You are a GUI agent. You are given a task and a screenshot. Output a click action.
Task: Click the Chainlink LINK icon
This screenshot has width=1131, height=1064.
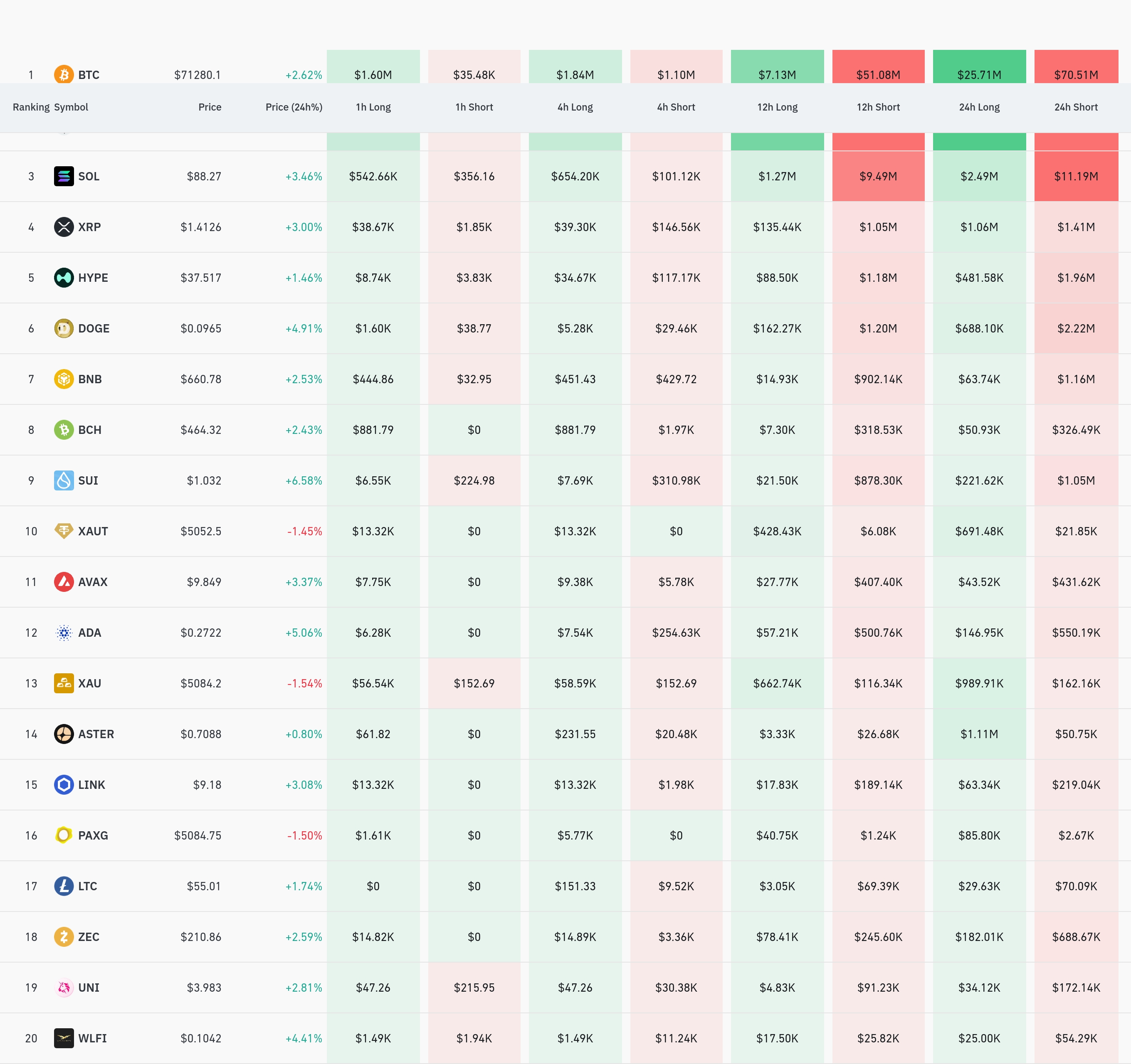pyautogui.click(x=64, y=785)
